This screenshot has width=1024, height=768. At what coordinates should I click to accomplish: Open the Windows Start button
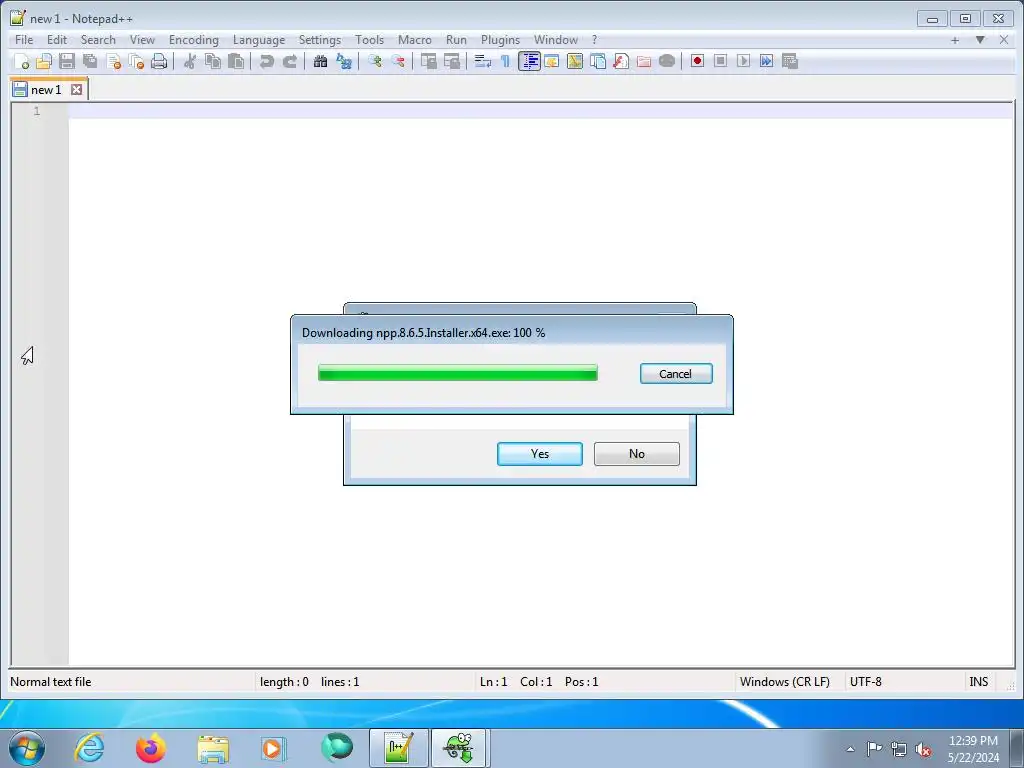pos(27,748)
